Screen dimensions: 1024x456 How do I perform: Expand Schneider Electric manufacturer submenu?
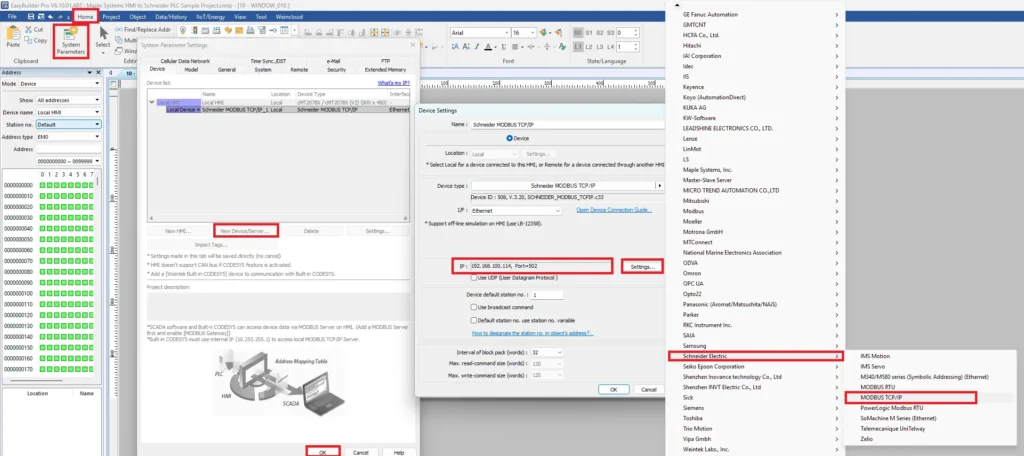(x=755, y=356)
